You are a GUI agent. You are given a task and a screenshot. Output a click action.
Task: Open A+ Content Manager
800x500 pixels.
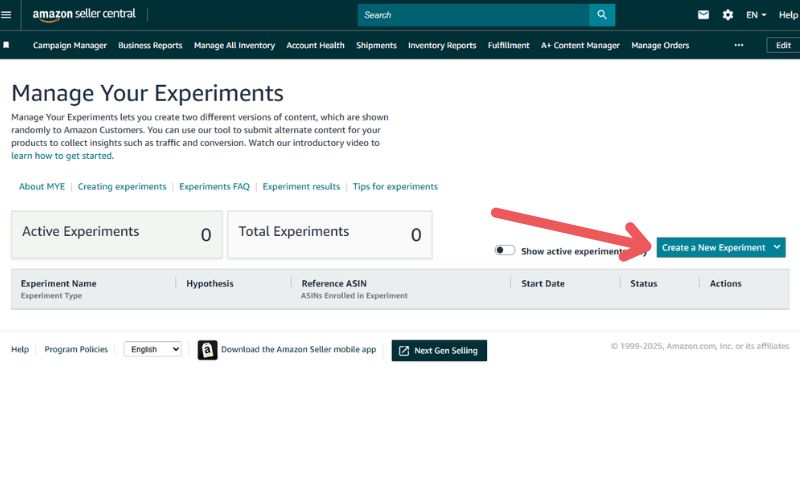click(580, 45)
